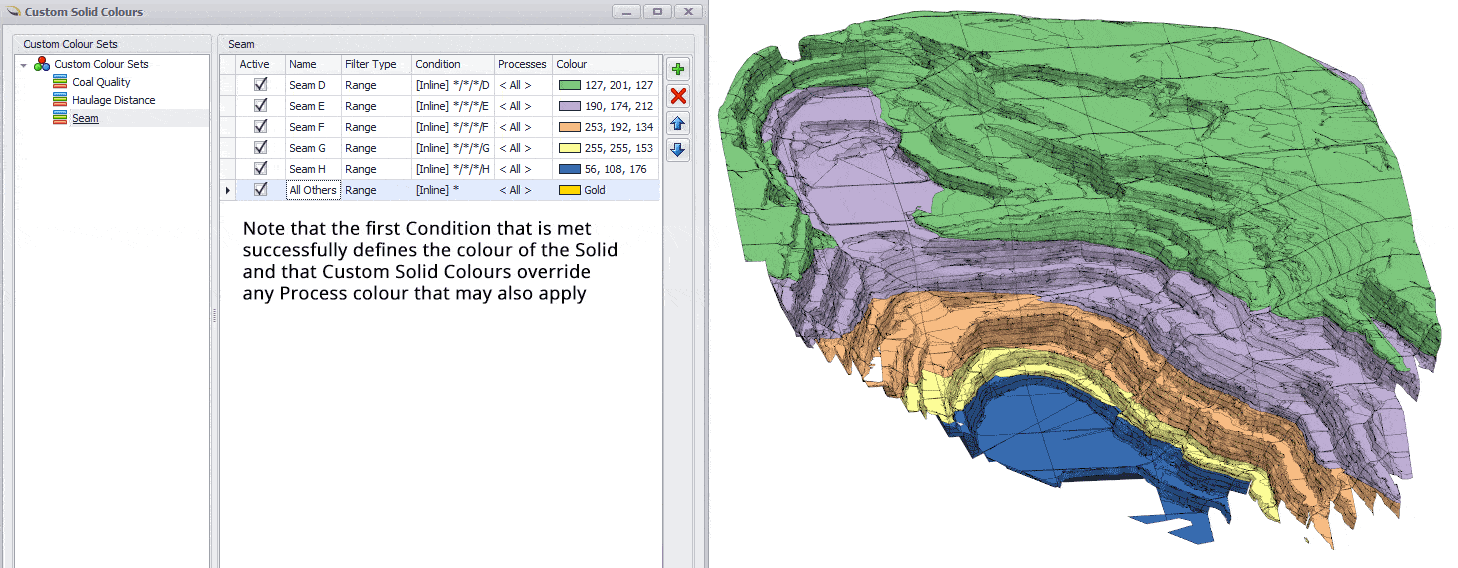1458x568 pixels.
Task: Click the blue Seam H colour swatch
Action: coord(570,169)
